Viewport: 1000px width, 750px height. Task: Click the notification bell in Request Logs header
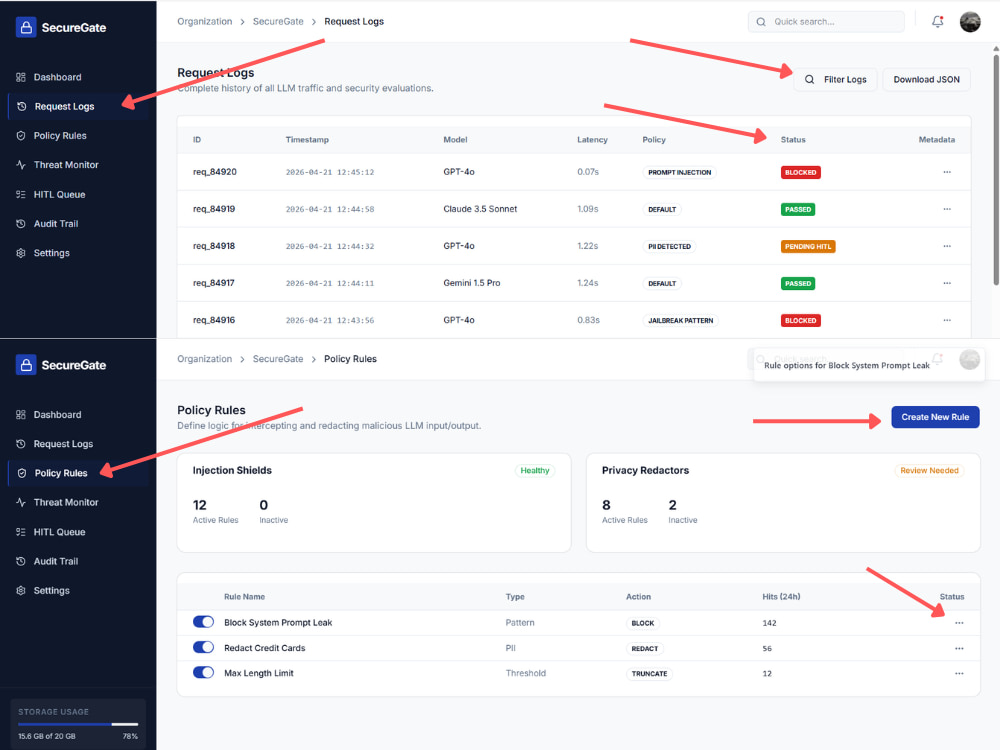click(938, 22)
